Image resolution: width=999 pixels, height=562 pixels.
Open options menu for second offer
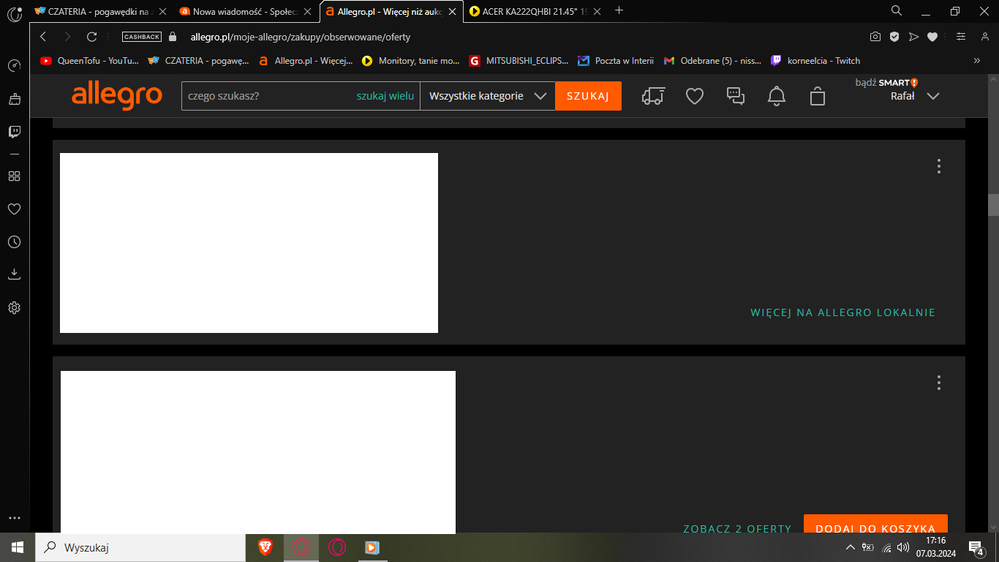coord(938,383)
